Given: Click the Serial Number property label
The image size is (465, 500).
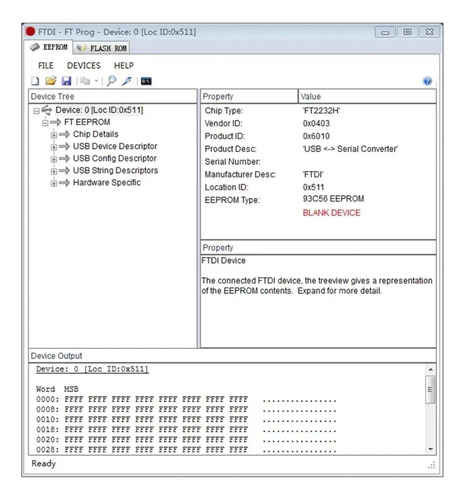Looking at the screenshot, I should 232,162.
